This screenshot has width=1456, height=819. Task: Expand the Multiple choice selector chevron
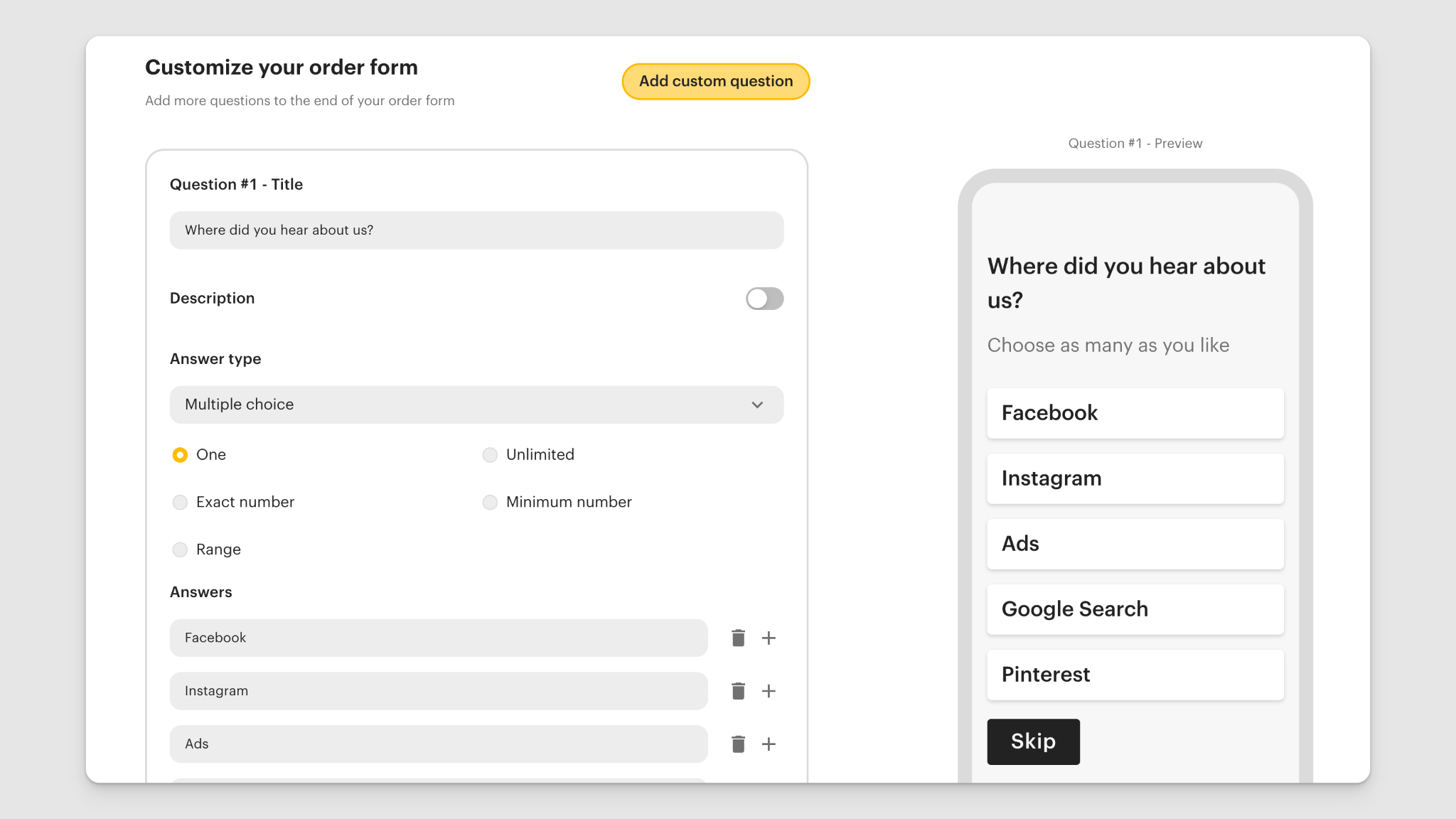point(758,404)
